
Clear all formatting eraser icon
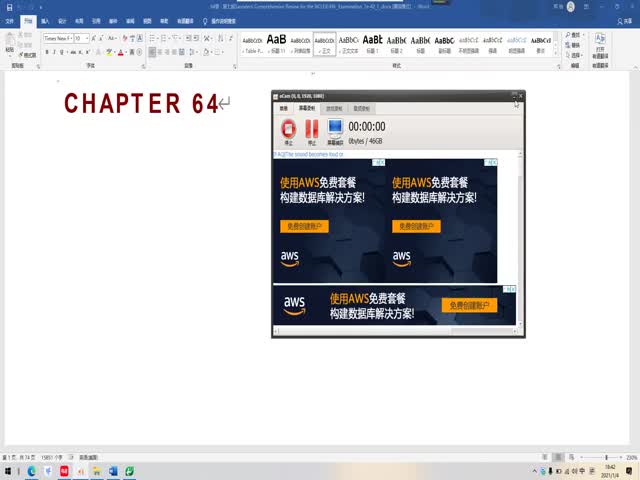(125, 38)
